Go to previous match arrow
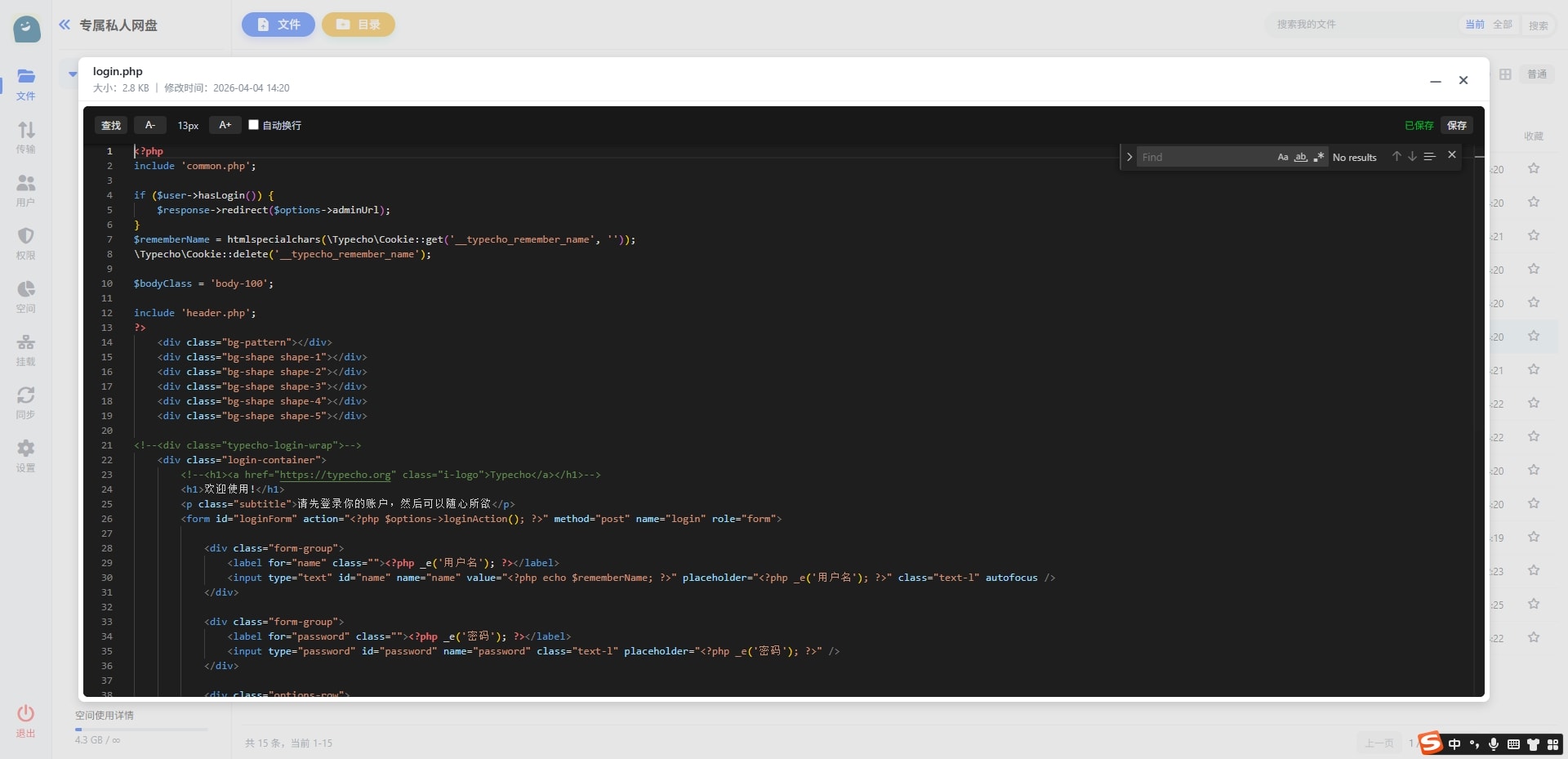The image size is (1568, 759). coord(1396,156)
